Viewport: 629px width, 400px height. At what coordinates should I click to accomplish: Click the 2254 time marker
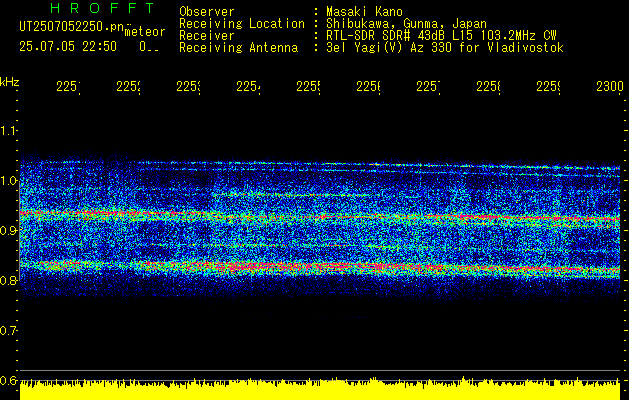point(248,87)
